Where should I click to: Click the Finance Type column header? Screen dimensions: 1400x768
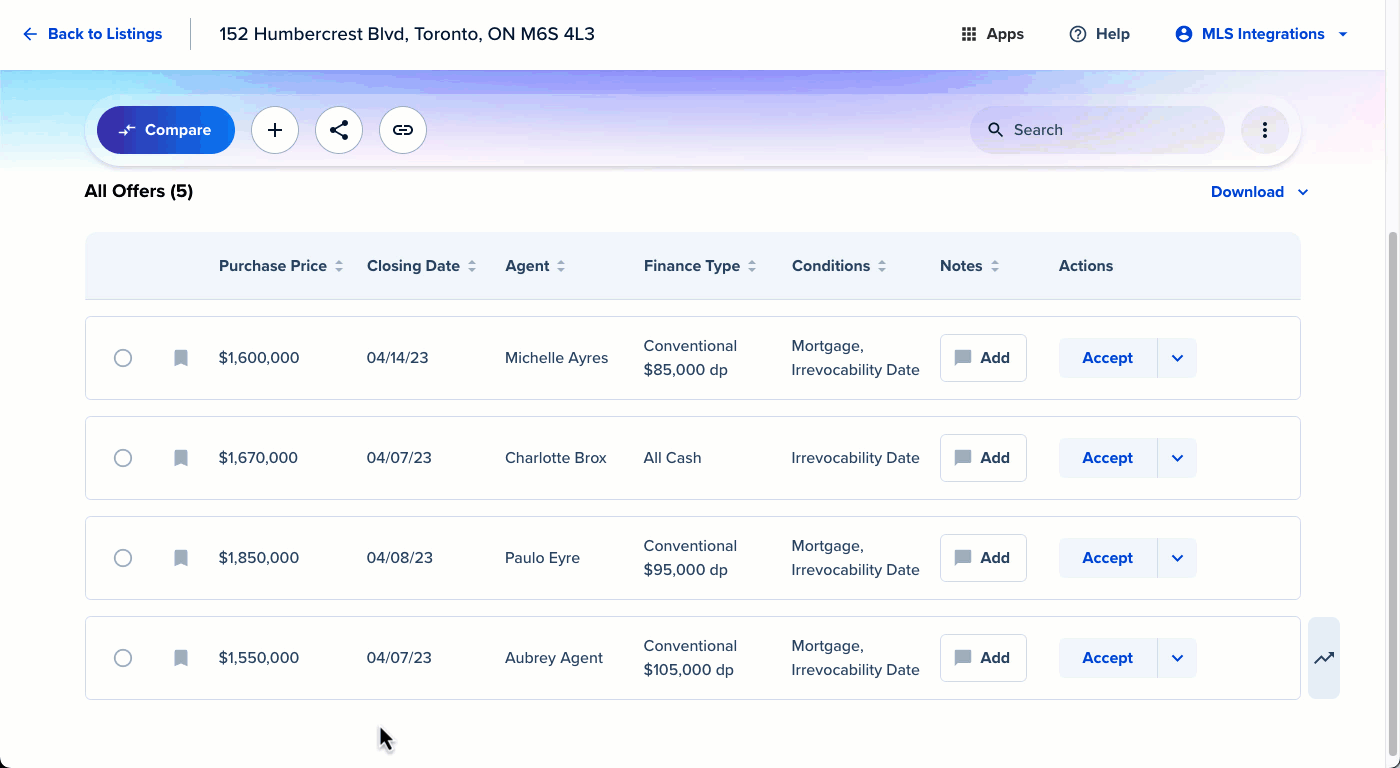692,266
